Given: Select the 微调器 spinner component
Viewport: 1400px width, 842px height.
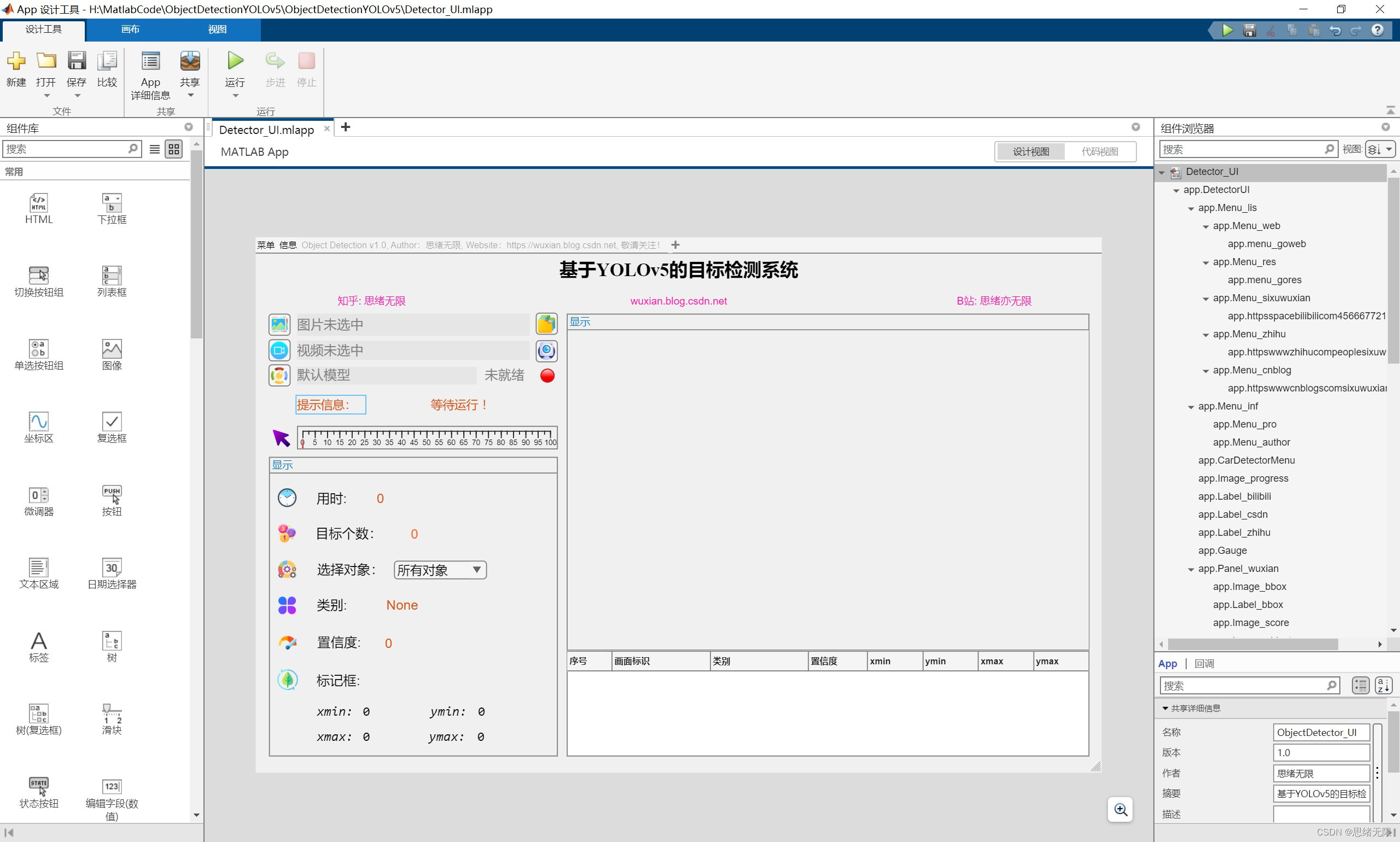Looking at the screenshot, I should [39, 501].
